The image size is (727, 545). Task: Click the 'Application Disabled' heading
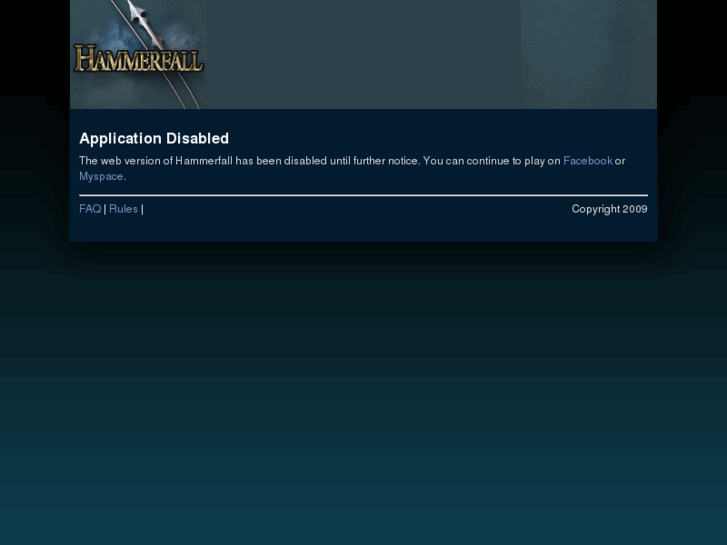click(154, 139)
